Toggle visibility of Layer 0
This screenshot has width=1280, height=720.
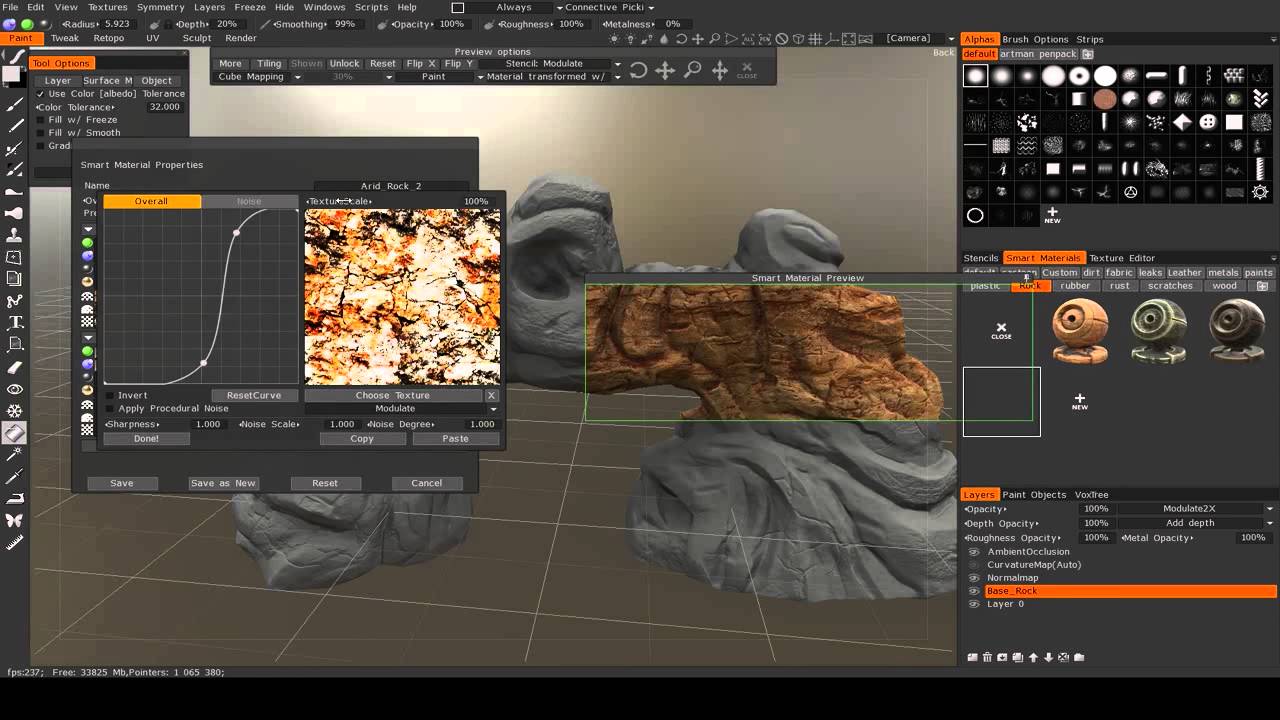pyautogui.click(x=974, y=604)
